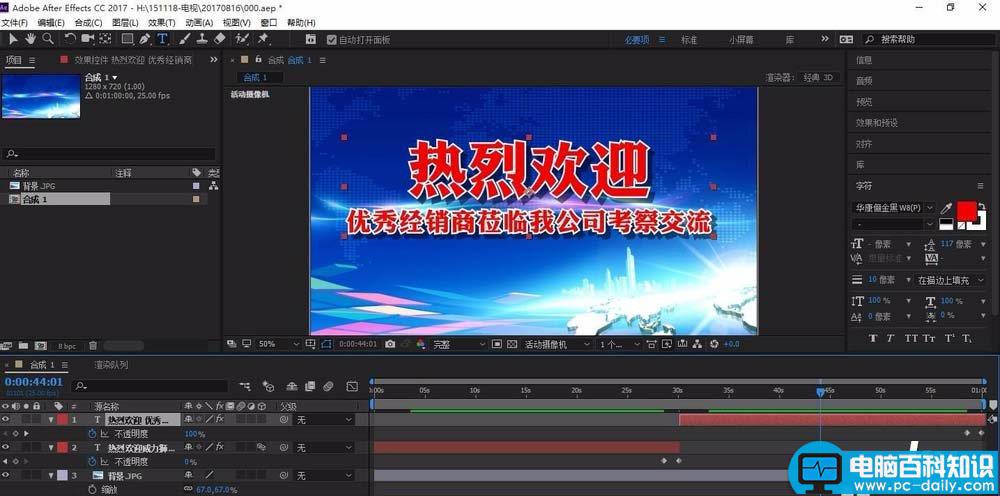The width and height of the screenshot is (1000, 496).
Task: Click the red fill color swatch
Action: [x=966, y=210]
